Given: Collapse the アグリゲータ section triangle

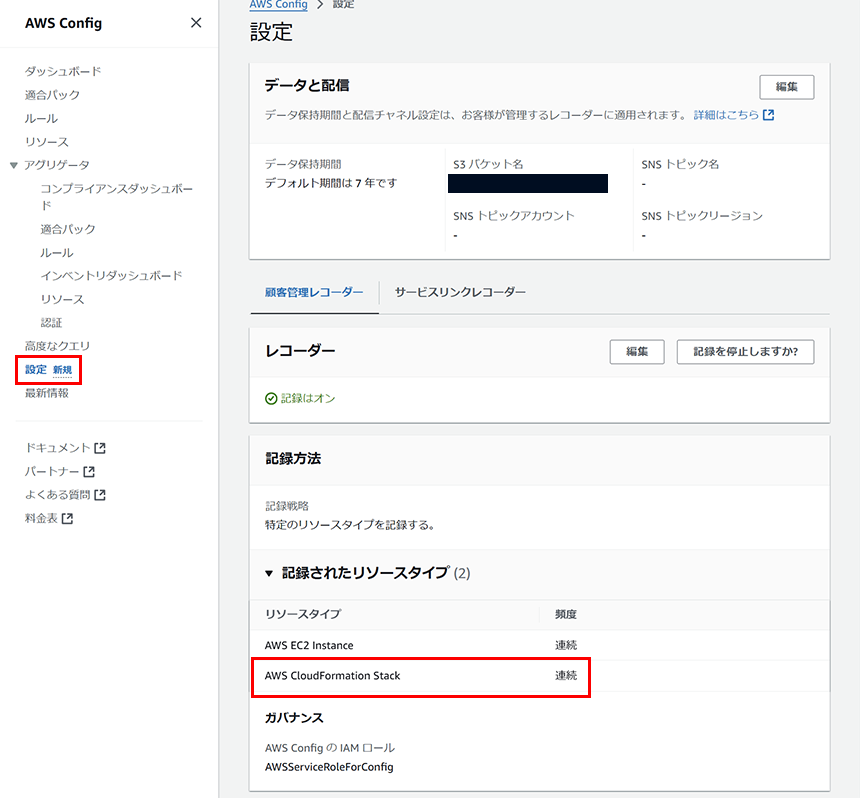Looking at the screenshot, I should [x=14, y=165].
